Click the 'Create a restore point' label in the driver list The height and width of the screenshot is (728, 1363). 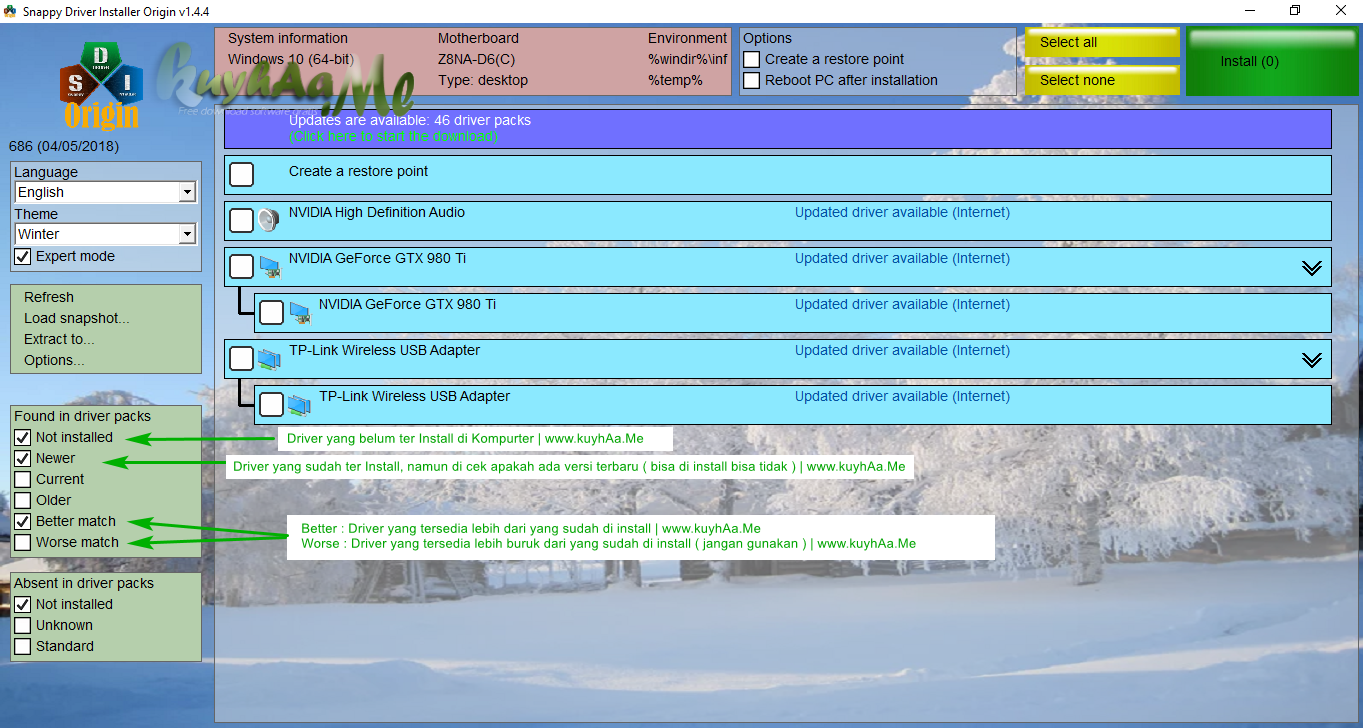[x=358, y=171]
